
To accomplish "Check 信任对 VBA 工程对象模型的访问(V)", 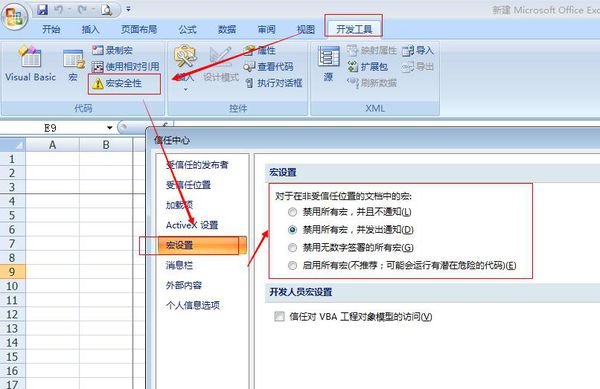I will pos(280,316).
